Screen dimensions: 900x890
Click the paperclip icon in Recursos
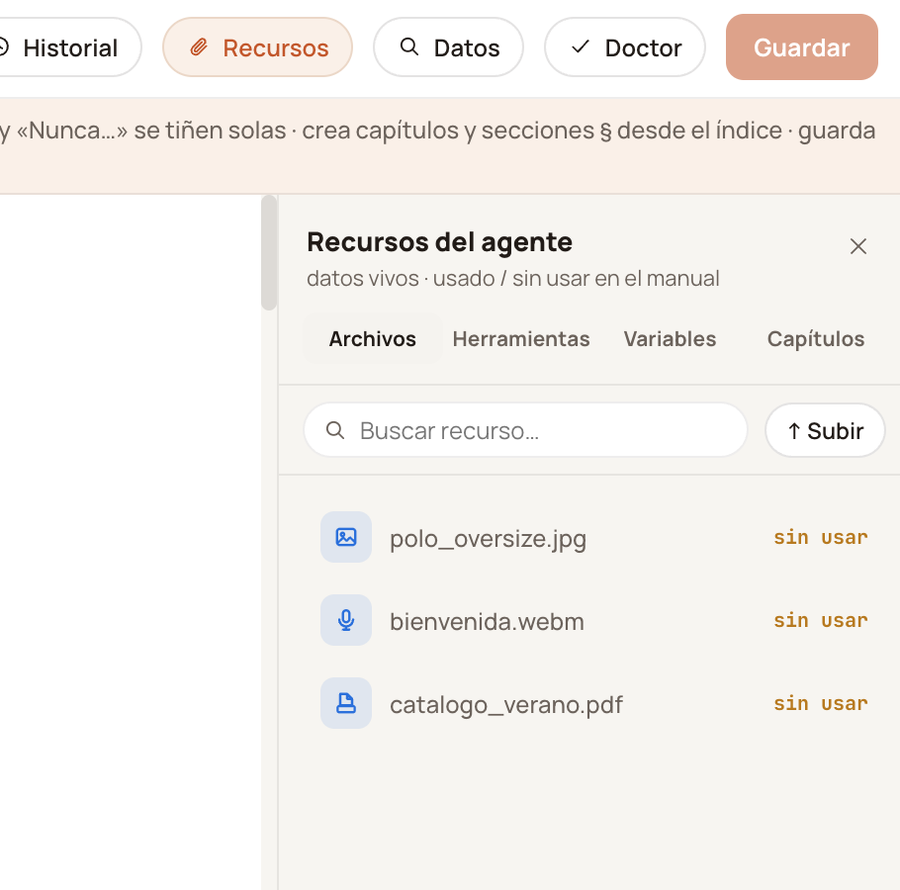click(x=199, y=48)
